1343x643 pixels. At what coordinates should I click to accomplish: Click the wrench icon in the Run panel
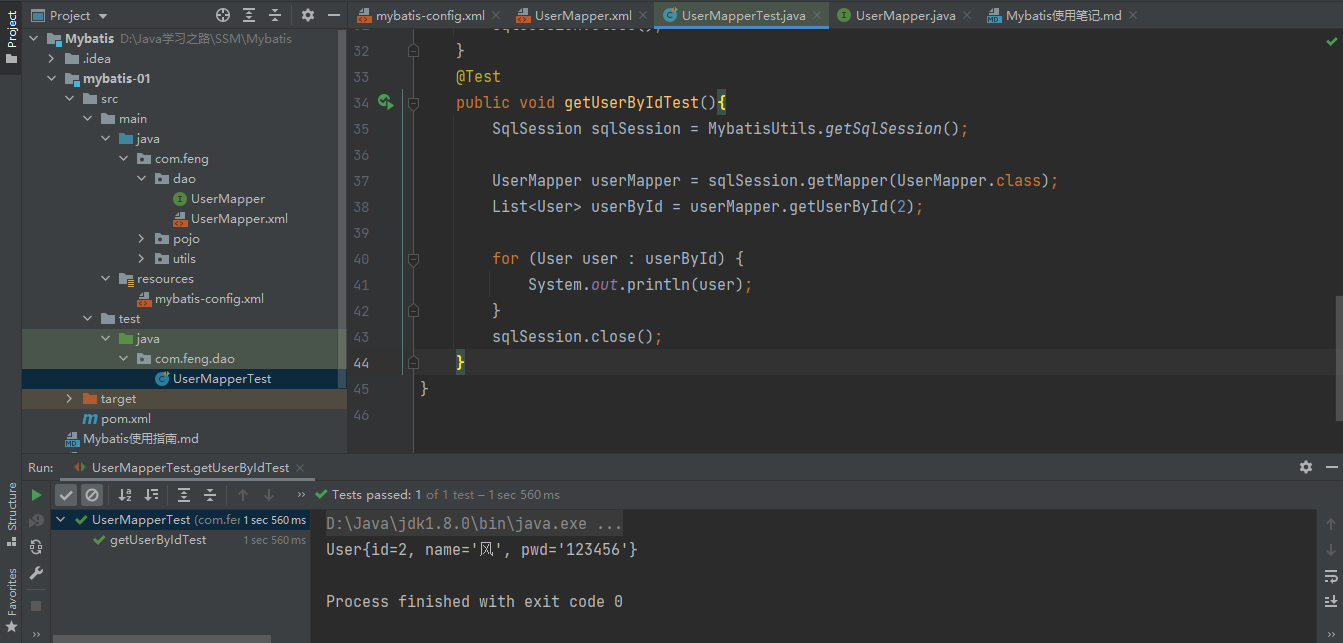37,573
